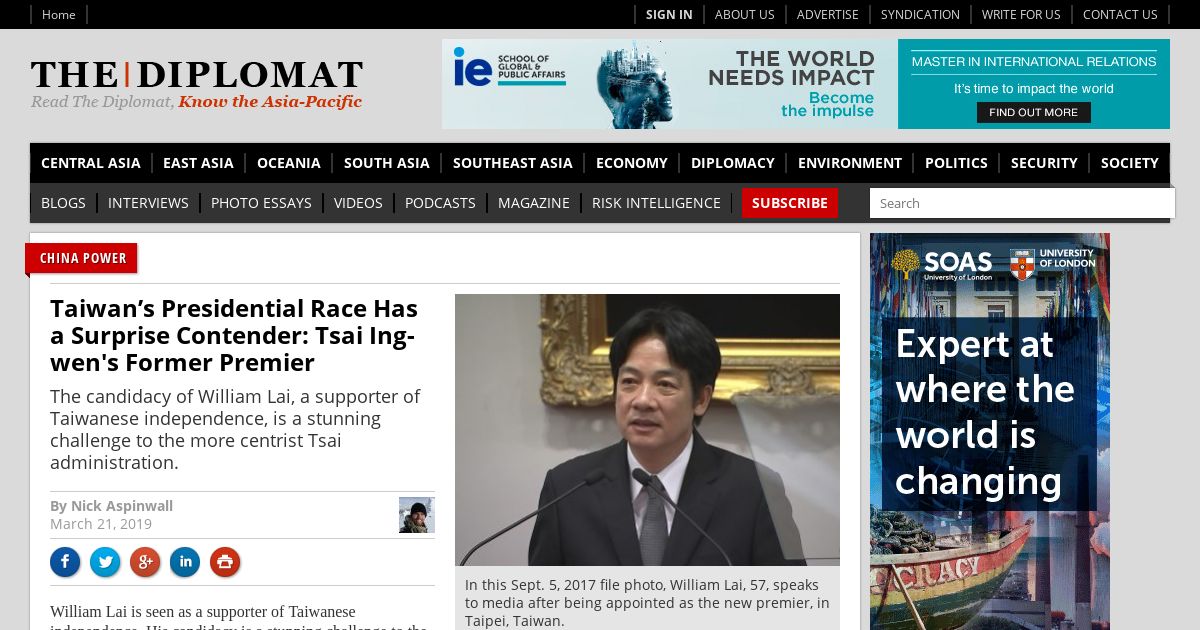Open the Syndication link
Image resolution: width=1200 pixels, height=630 pixels.
tap(920, 14)
